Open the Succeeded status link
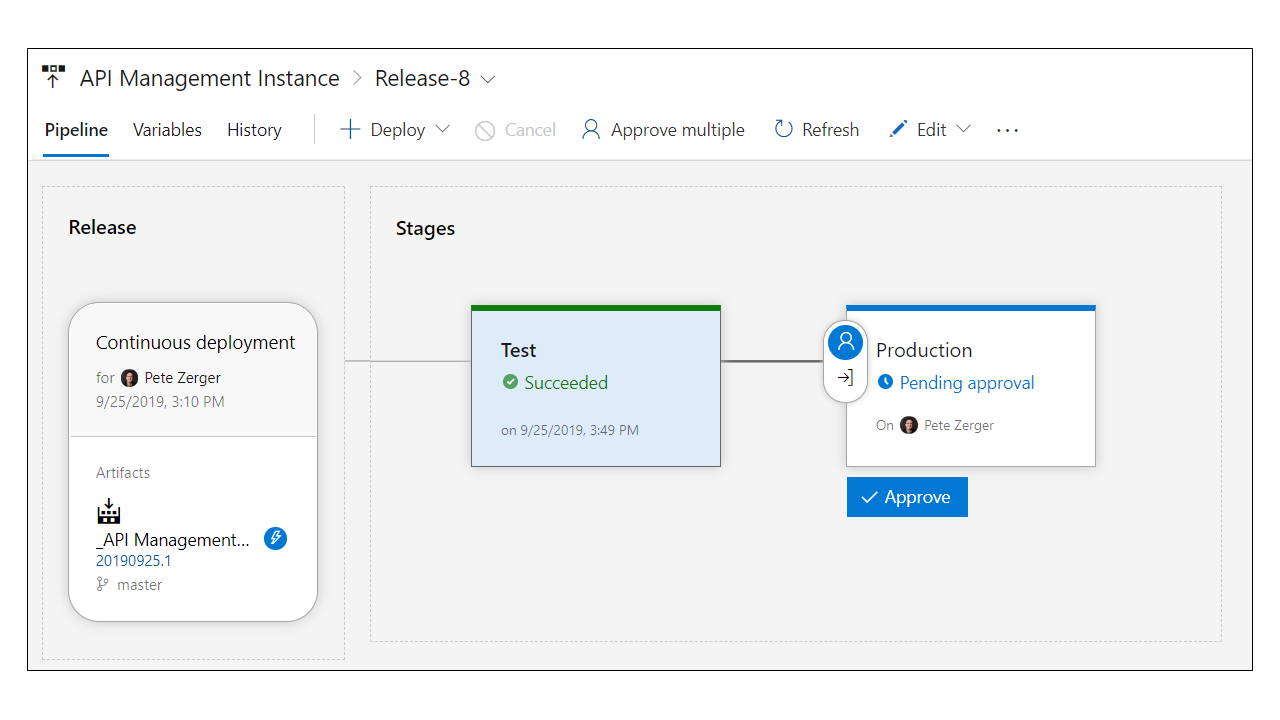 [x=566, y=383]
